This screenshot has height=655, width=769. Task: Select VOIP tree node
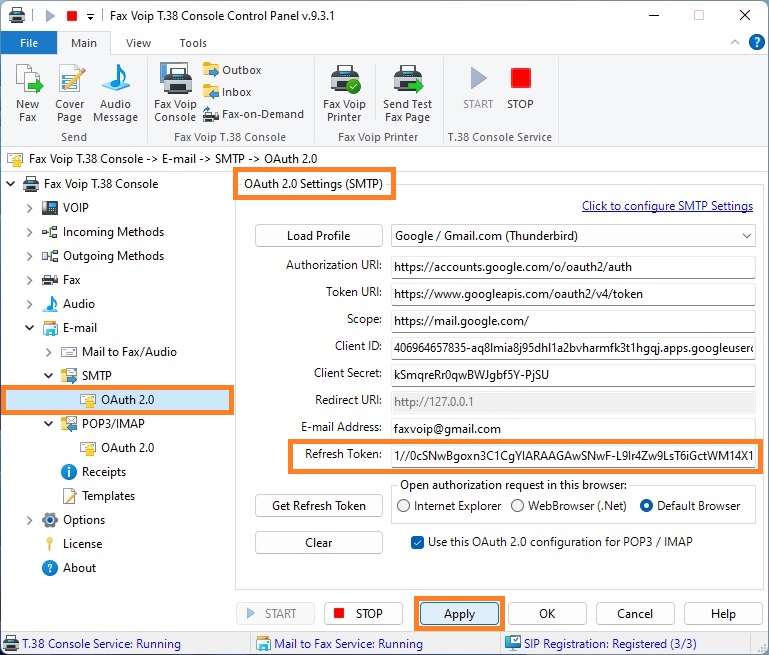coord(65,208)
